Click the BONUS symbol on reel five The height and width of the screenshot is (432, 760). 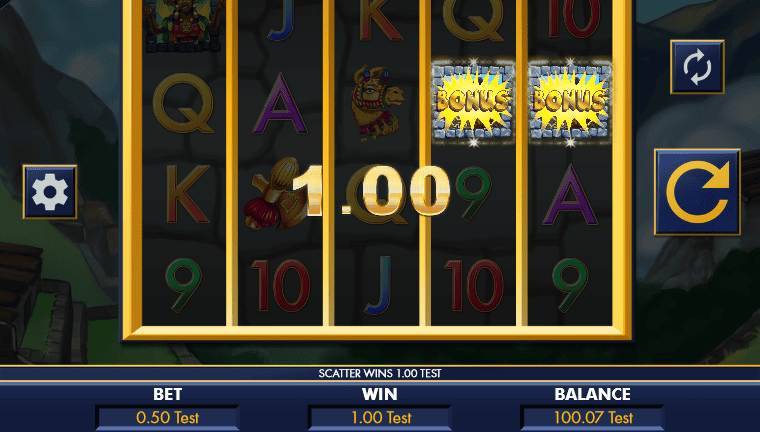570,102
